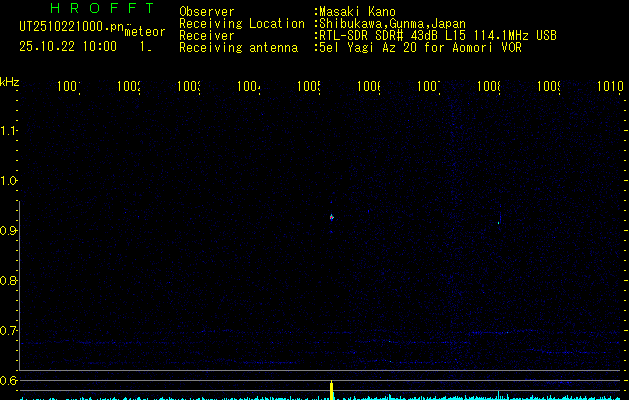Select the location Shibukawa,Gunma,Japan
The height and width of the screenshot is (400, 629).
(392, 24)
